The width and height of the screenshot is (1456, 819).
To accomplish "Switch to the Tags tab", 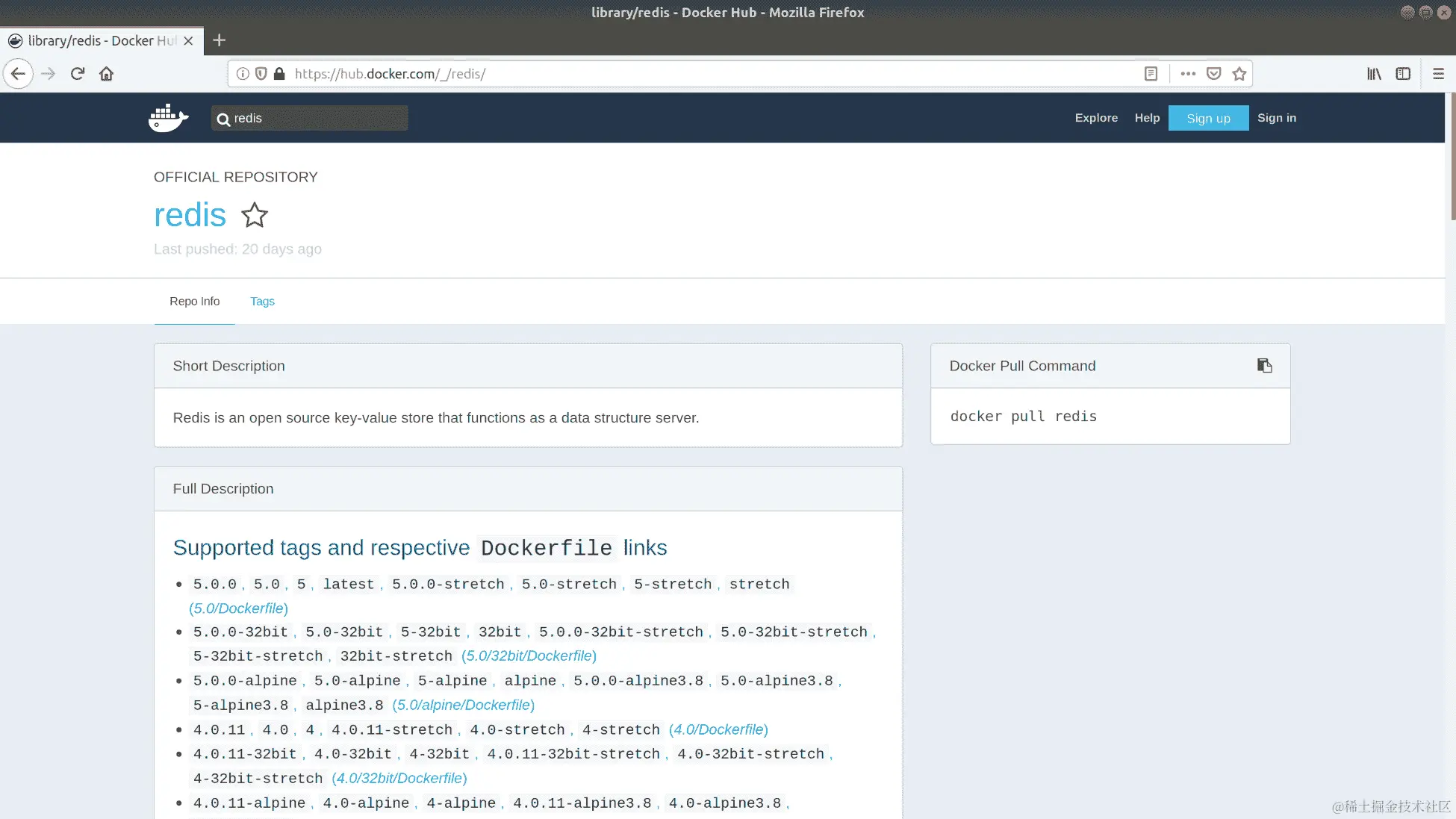I will [262, 301].
